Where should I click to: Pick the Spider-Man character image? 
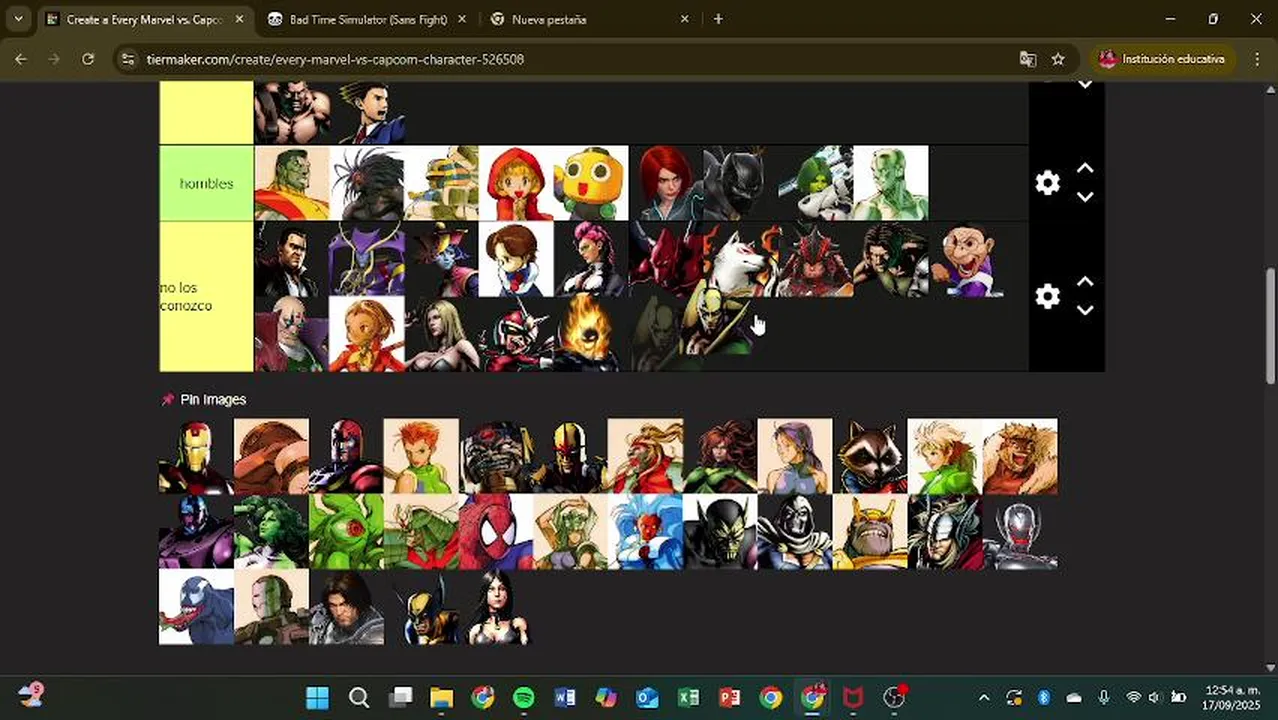[x=496, y=531]
